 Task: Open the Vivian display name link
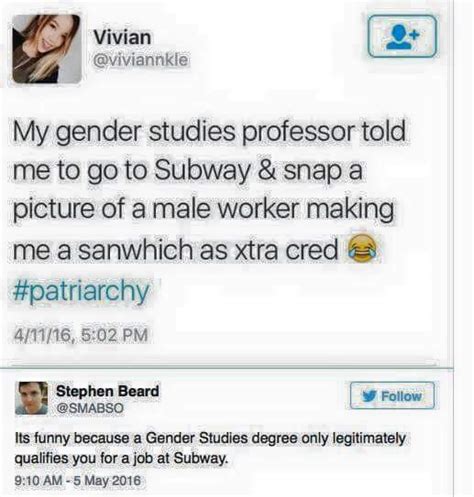[122, 37]
